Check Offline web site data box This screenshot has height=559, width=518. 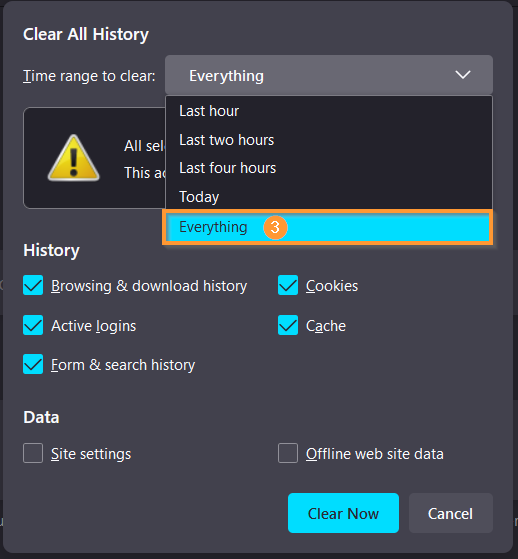point(288,453)
